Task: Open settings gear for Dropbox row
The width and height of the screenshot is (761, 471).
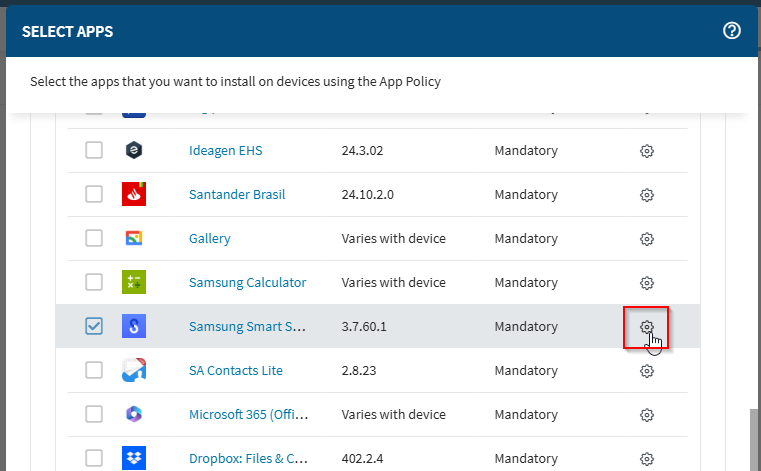Action: tap(646, 459)
